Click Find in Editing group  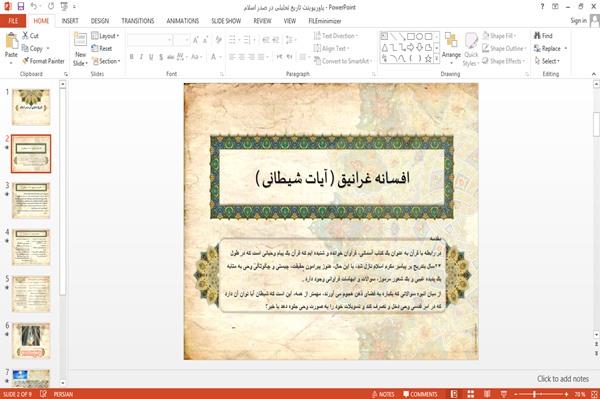tap(543, 36)
